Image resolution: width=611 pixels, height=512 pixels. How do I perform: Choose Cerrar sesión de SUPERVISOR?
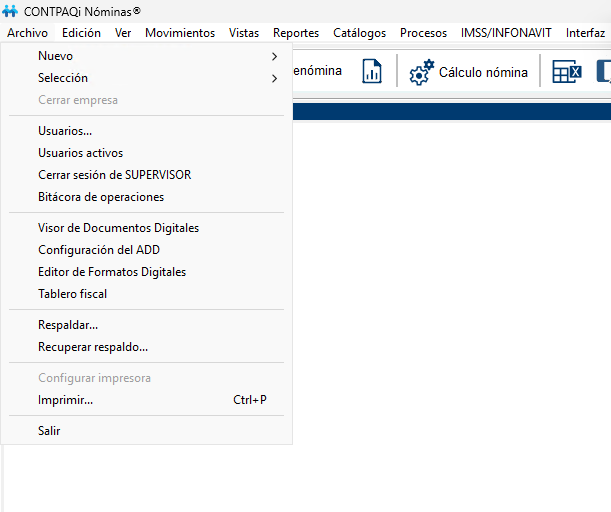point(147,175)
